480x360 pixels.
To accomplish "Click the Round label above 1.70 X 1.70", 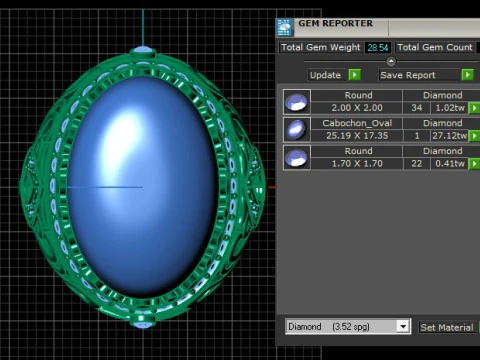I will [357, 151].
